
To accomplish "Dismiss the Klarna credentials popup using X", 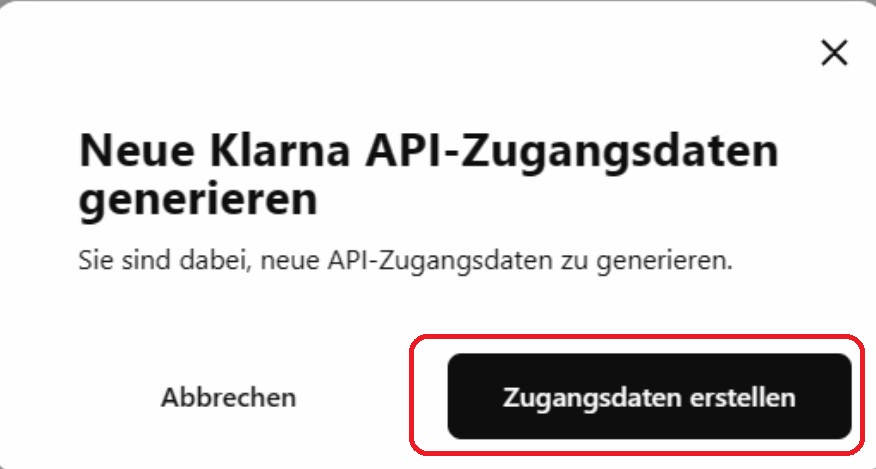I will click(x=834, y=53).
